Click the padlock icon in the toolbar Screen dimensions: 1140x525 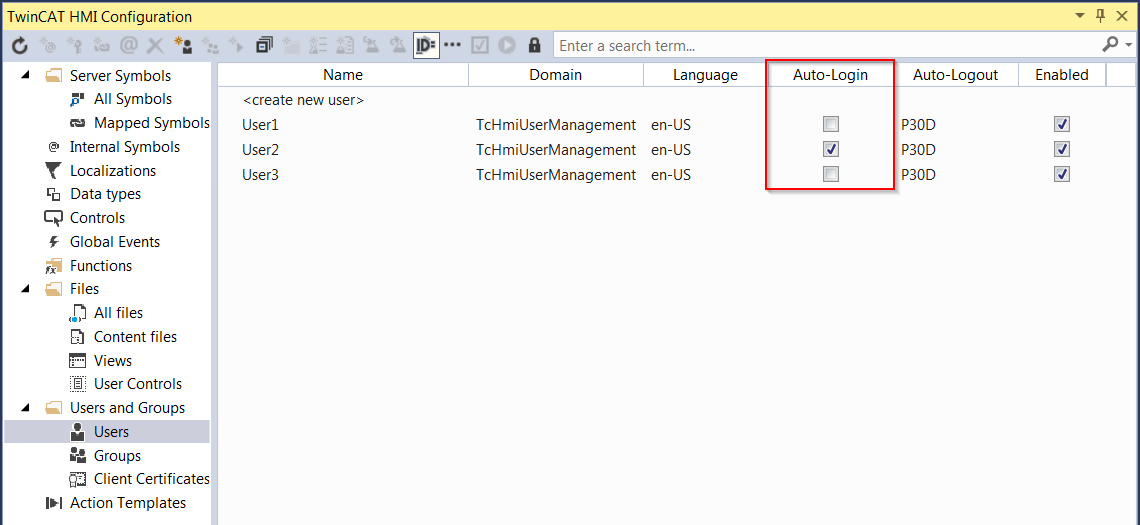tap(534, 46)
